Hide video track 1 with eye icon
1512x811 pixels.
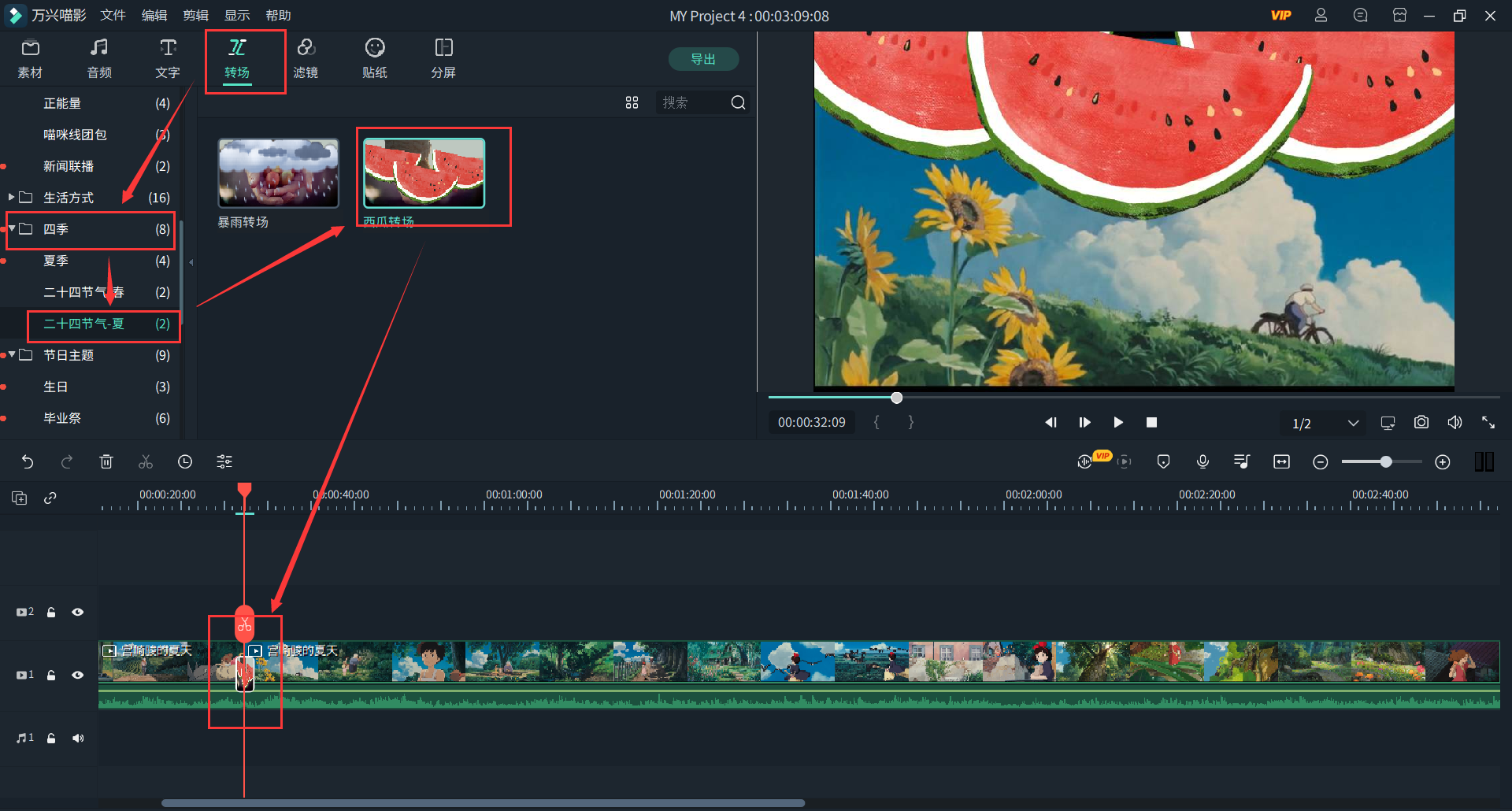coord(78,675)
